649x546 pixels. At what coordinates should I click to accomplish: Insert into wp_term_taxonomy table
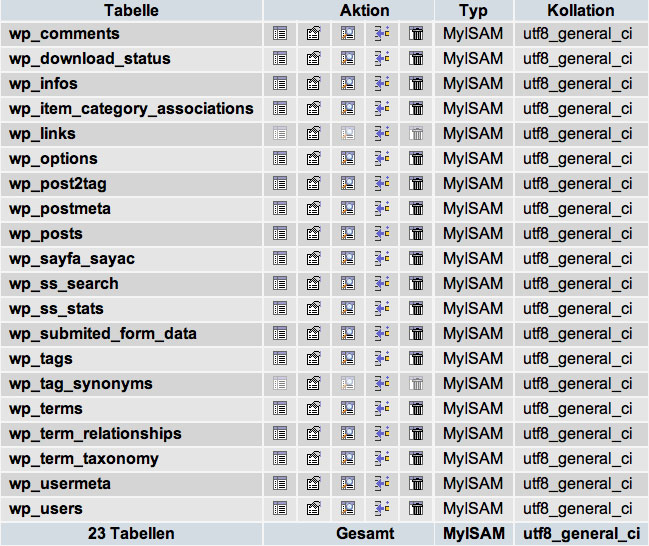click(382, 458)
